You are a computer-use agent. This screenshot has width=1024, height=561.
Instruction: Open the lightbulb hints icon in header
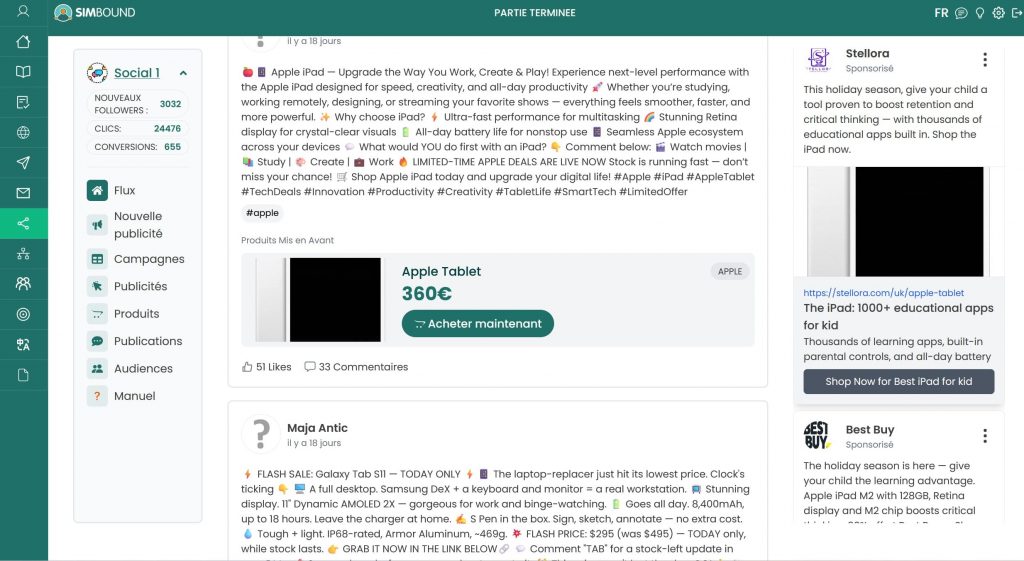coord(980,13)
